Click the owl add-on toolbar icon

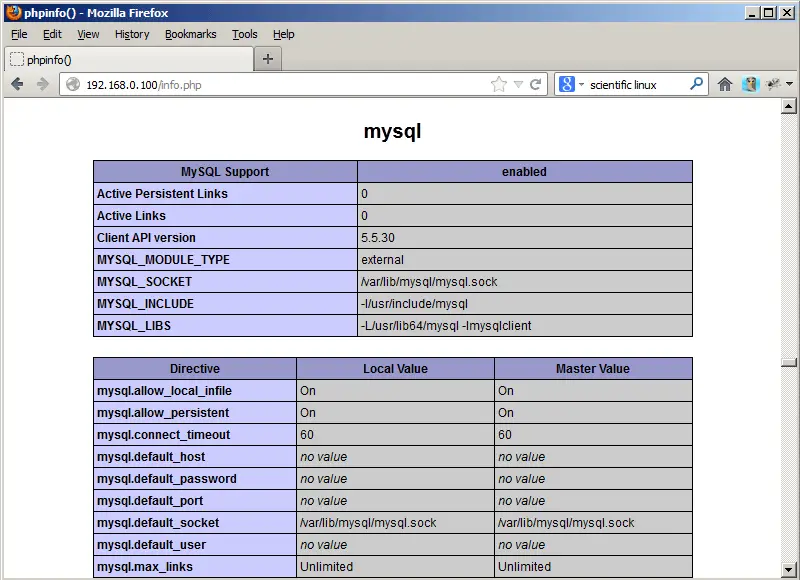point(751,84)
